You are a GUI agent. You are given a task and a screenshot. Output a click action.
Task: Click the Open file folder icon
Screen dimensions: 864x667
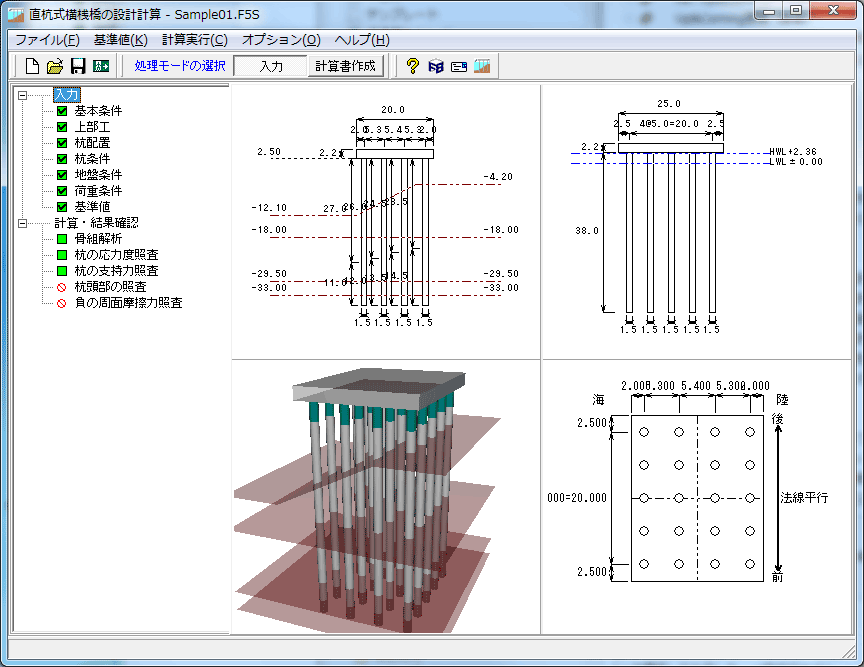(x=55, y=67)
